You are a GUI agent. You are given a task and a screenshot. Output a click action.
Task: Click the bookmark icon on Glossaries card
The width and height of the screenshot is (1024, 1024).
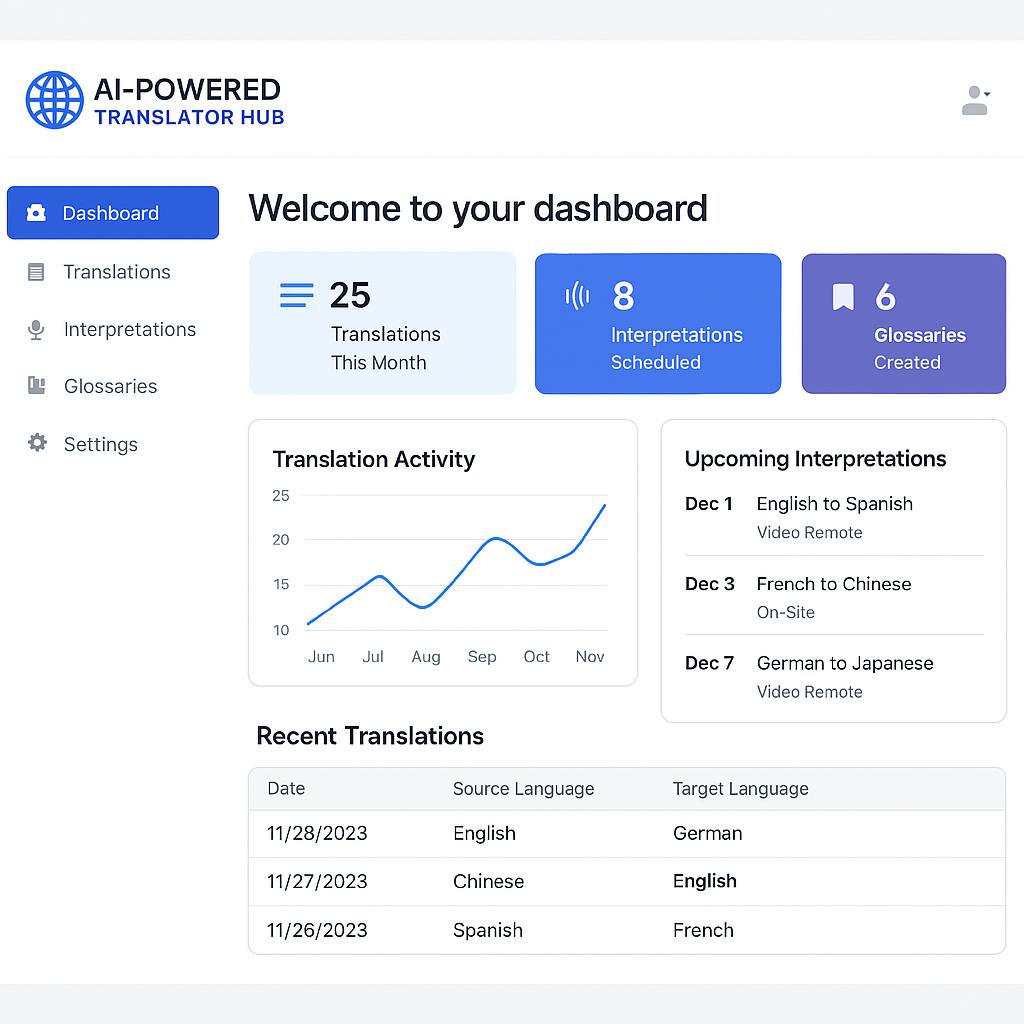tap(843, 297)
